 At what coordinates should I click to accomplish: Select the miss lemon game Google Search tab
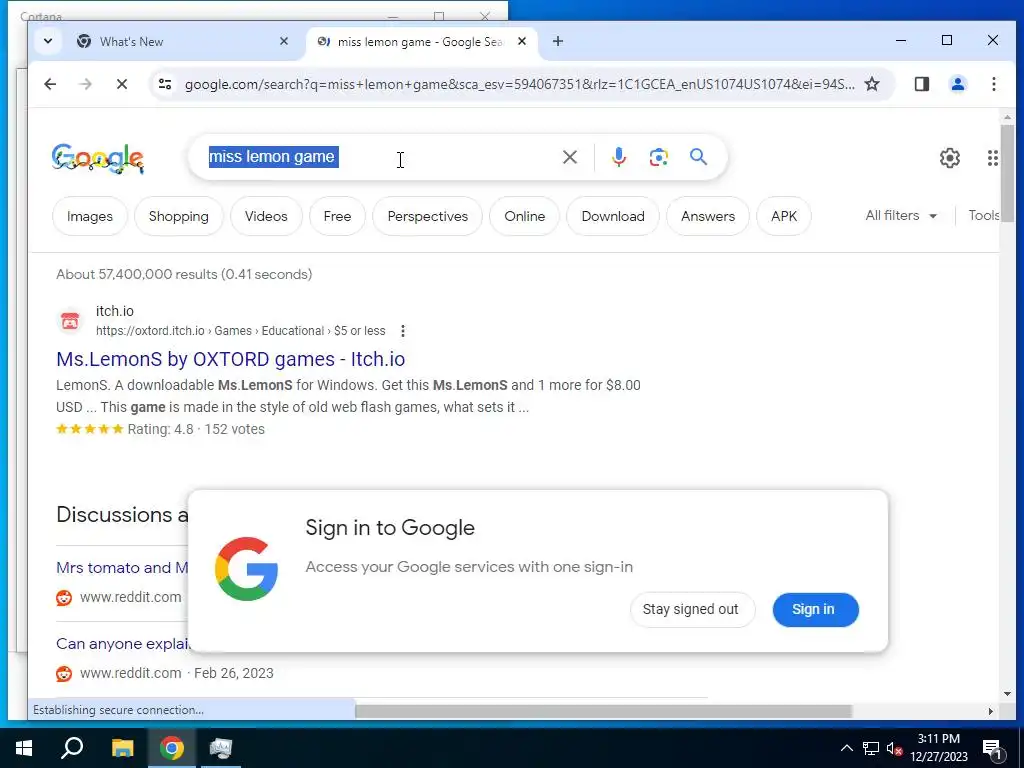tap(422, 42)
